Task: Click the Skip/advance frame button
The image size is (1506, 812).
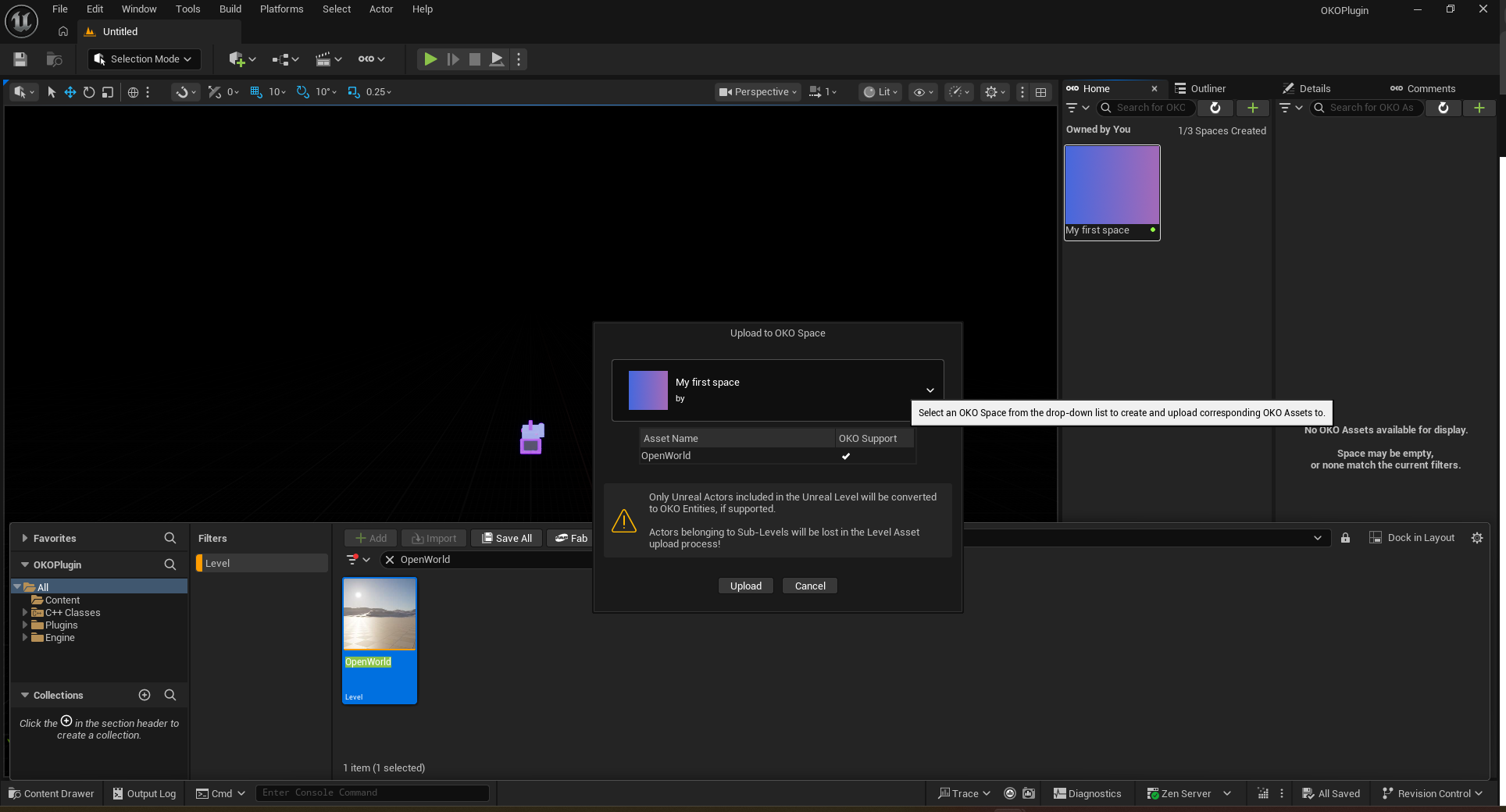Action: click(x=452, y=59)
